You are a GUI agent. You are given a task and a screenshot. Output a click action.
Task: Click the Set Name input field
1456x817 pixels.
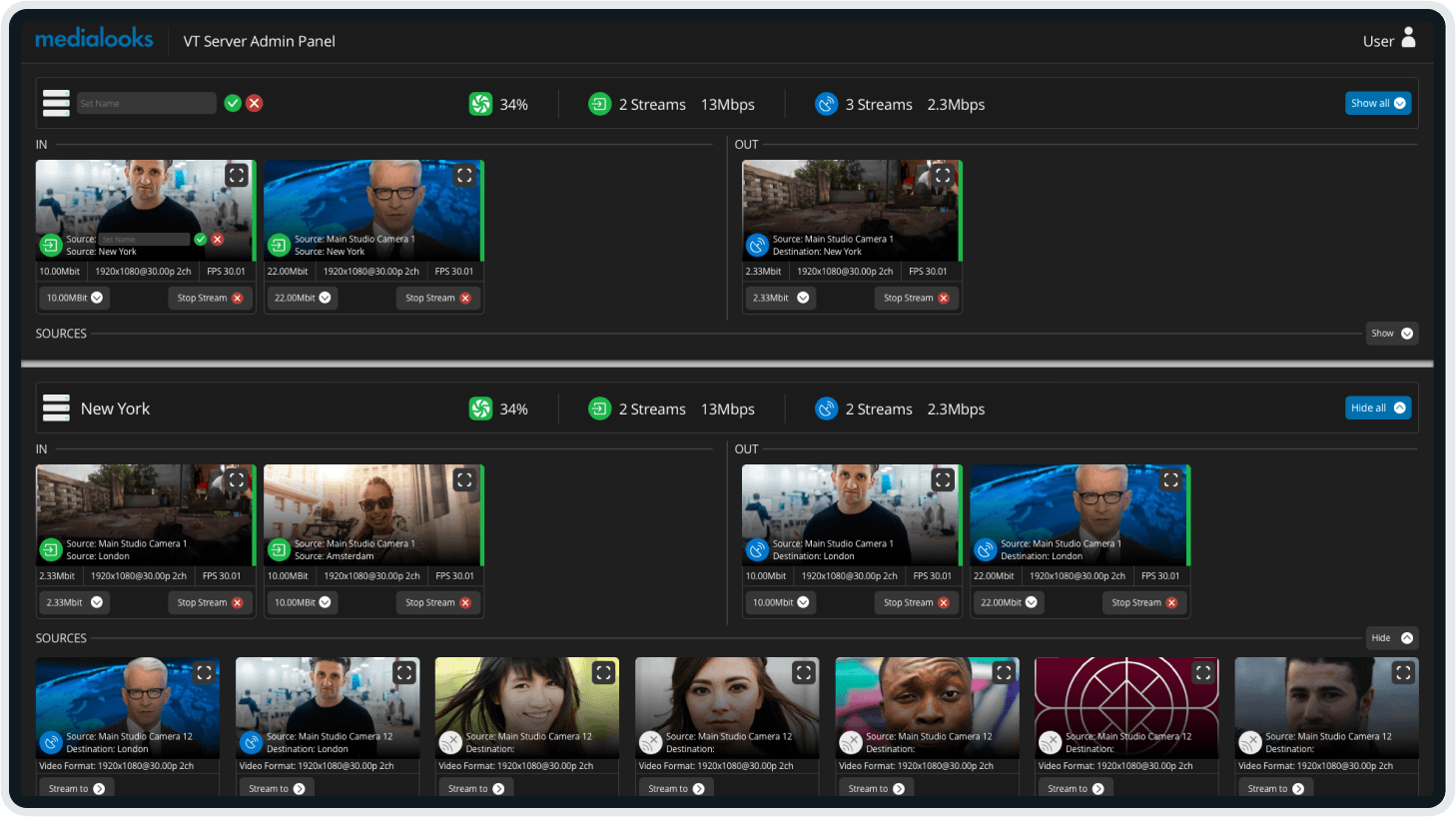[x=146, y=103]
